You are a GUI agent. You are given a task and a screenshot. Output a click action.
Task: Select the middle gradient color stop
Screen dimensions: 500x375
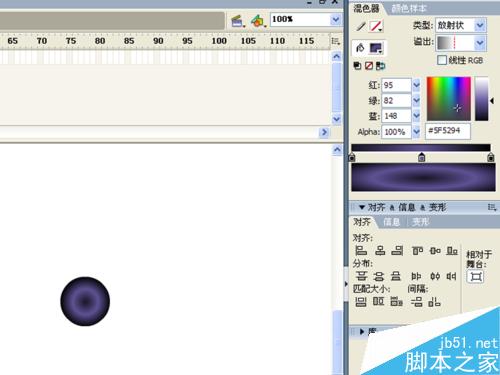pyautogui.click(x=421, y=157)
